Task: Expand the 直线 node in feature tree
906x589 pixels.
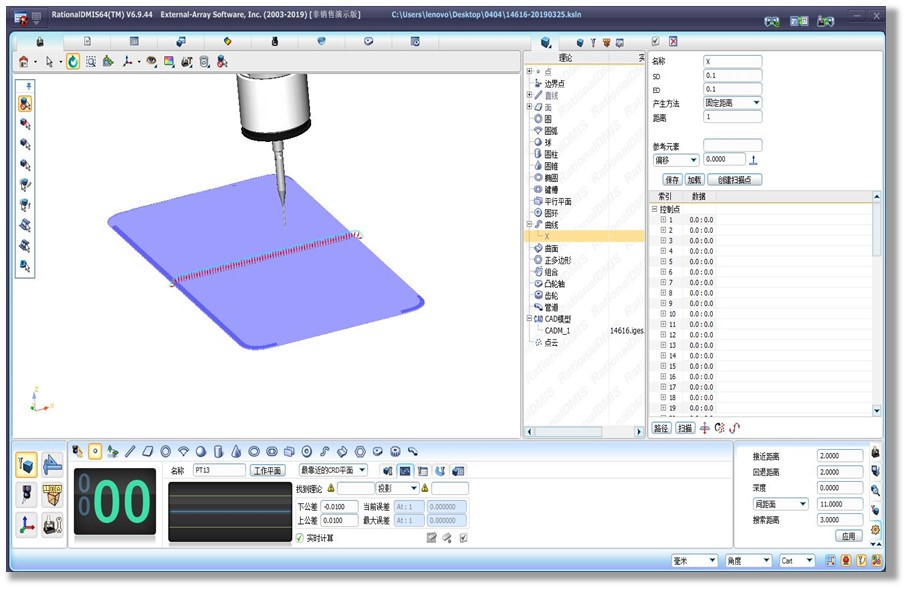Action: pyautogui.click(x=529, y=95)
